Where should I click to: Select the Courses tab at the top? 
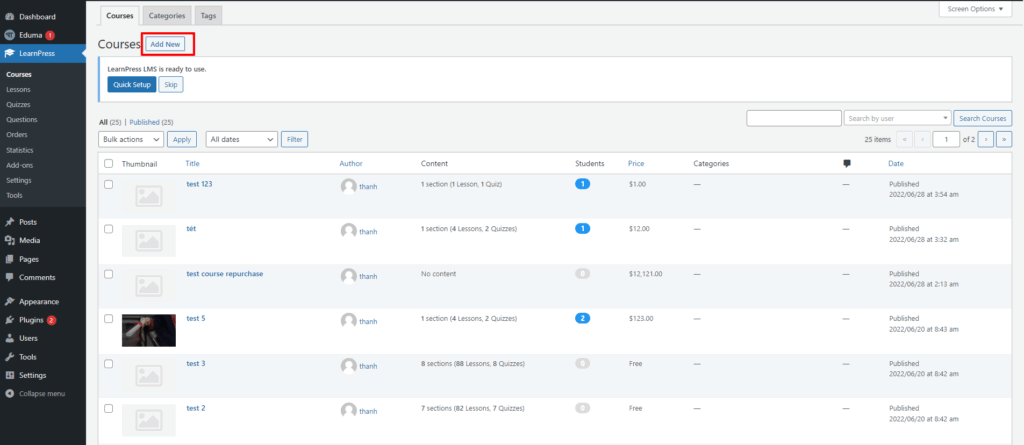[x=120, y=15]
